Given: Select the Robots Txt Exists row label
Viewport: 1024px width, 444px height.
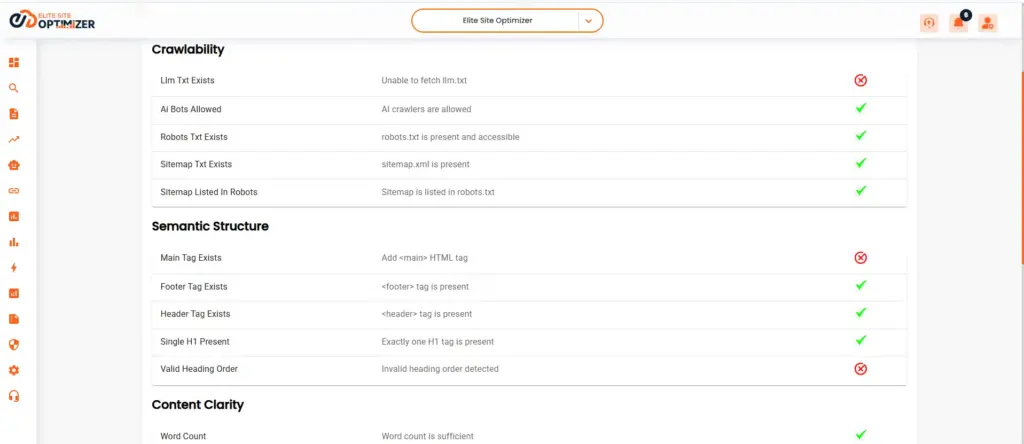Looking at the screenshot, I should point(194,137).
